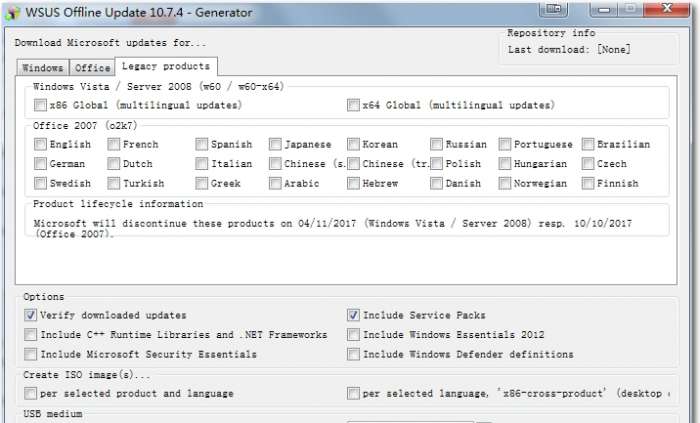The height and width of the screenshot is (423, 700).
Task: Check the Brazilian language checkbox
Action: coord(588,144)
